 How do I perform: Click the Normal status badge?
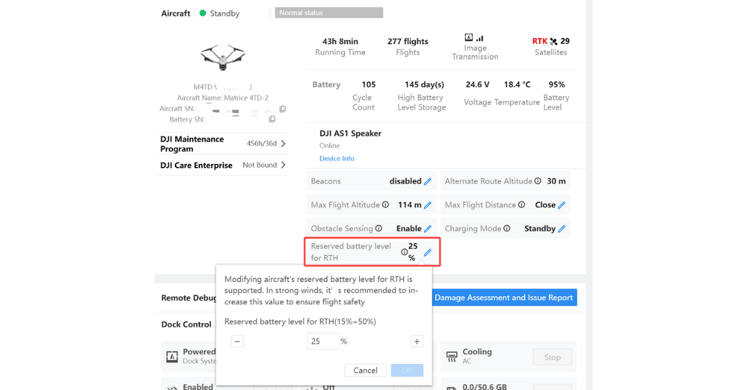click(x=329, y=13)
